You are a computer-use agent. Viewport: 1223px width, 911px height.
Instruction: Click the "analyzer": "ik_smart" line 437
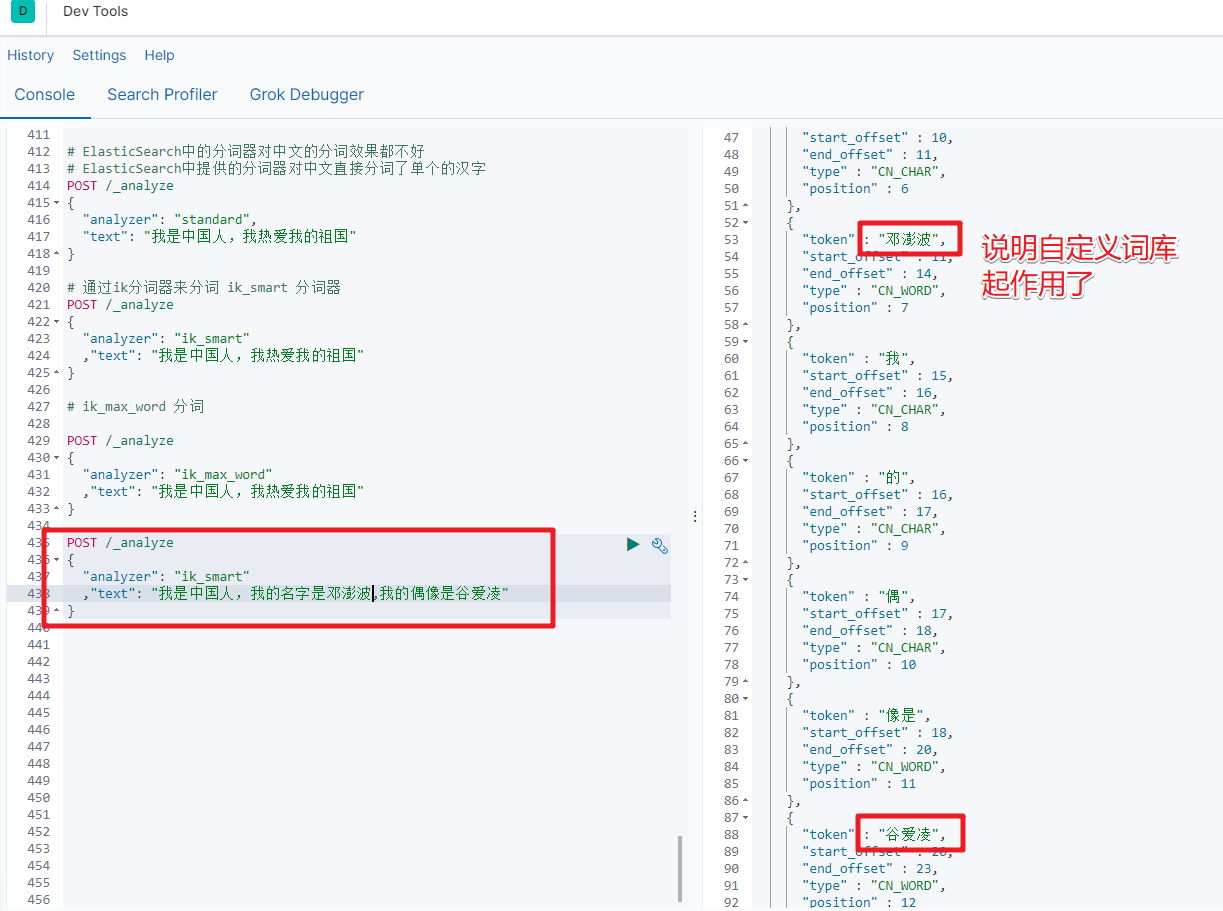click(166, 577)
